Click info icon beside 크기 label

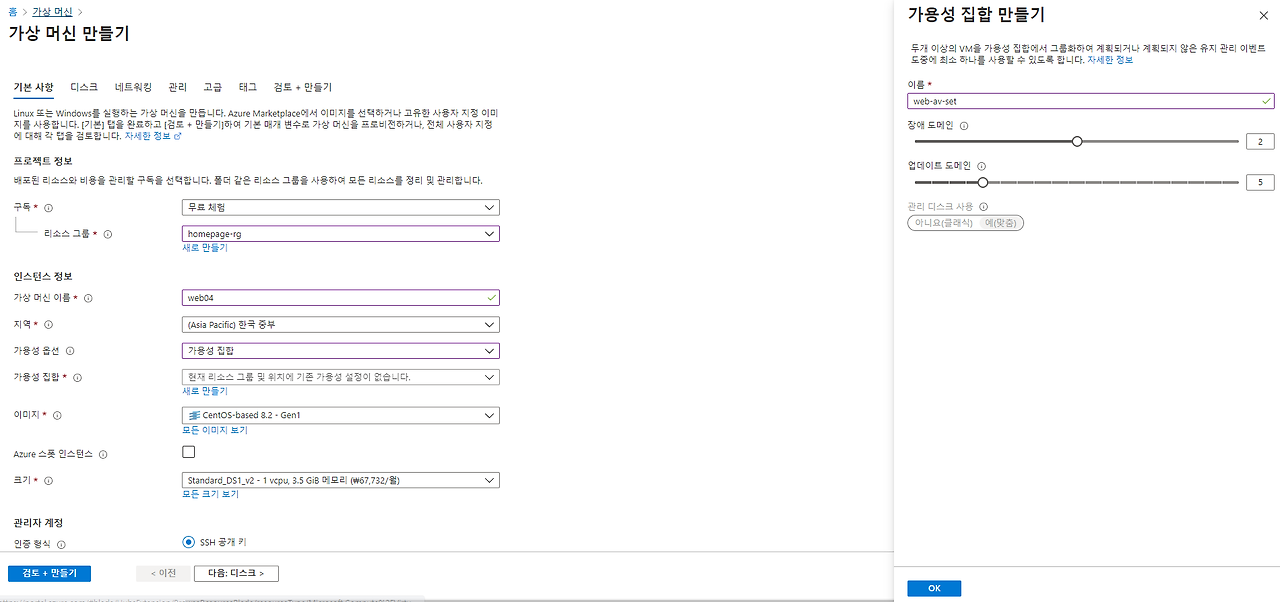(49, 481)
